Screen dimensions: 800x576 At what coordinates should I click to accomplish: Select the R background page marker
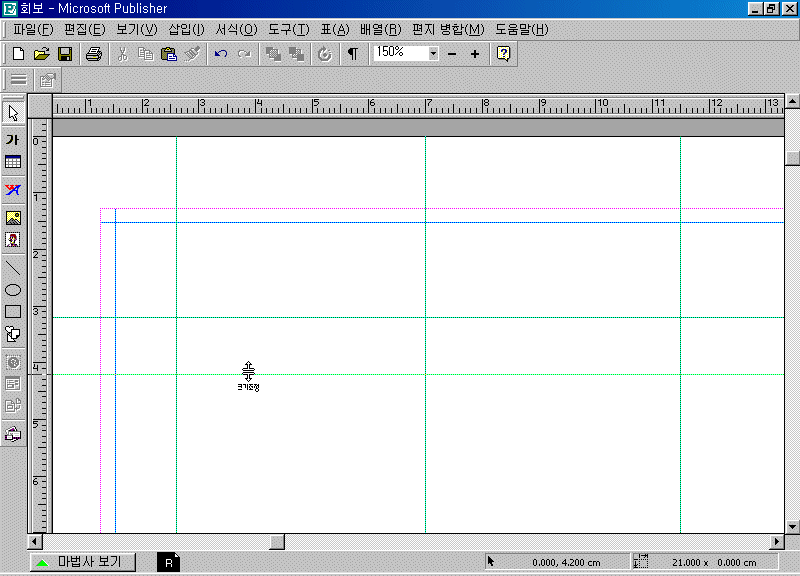pos(168,562)
